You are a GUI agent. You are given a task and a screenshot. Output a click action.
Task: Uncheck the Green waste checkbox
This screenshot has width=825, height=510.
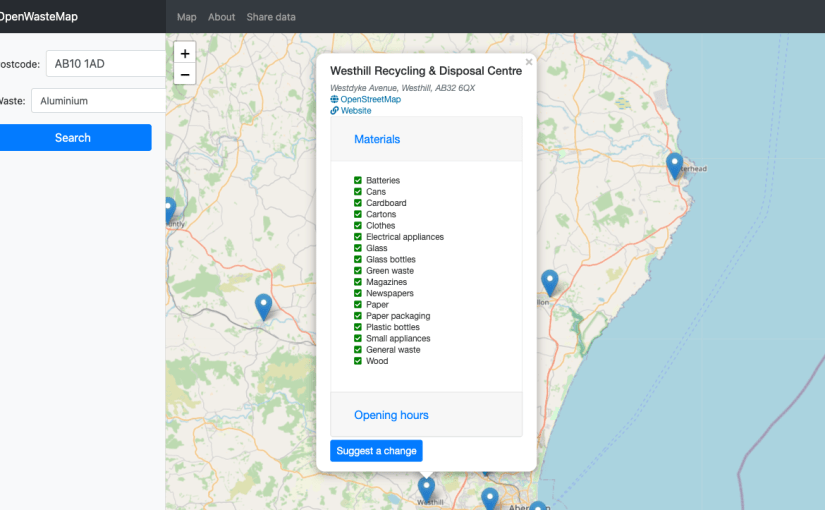pyautogui.click(x=358, y=271)
